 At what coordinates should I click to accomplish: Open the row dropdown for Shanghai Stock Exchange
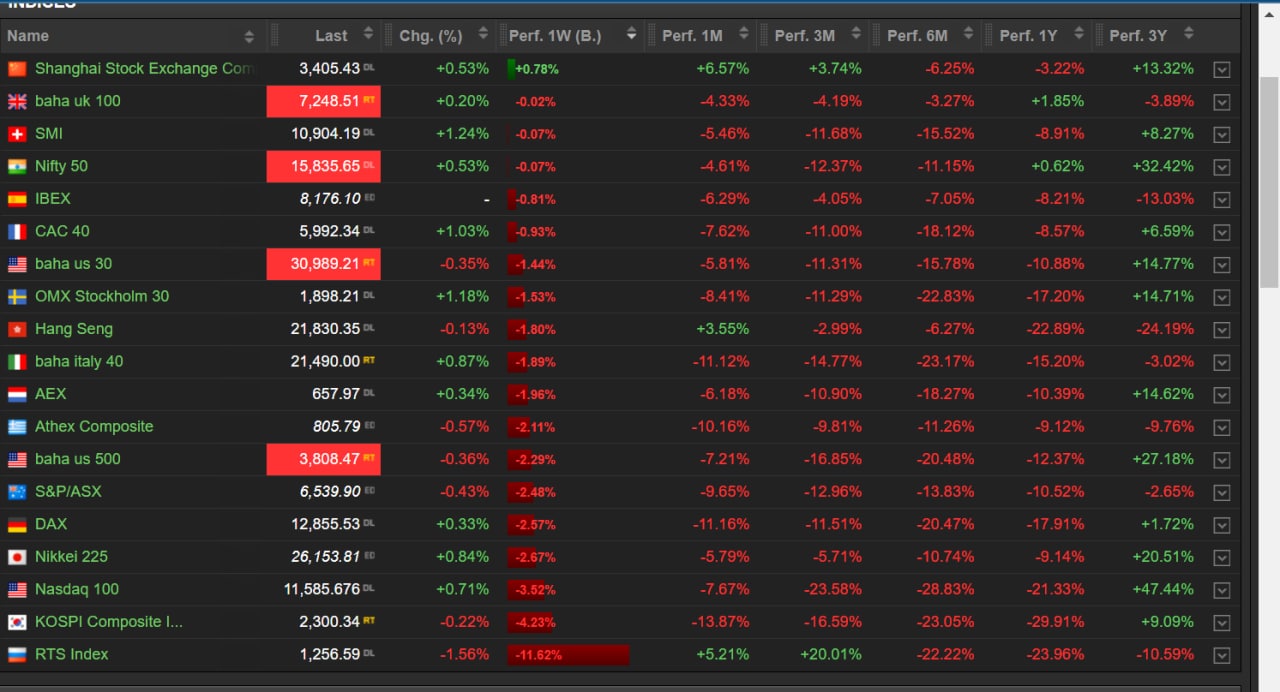(x=1221, y=70)
